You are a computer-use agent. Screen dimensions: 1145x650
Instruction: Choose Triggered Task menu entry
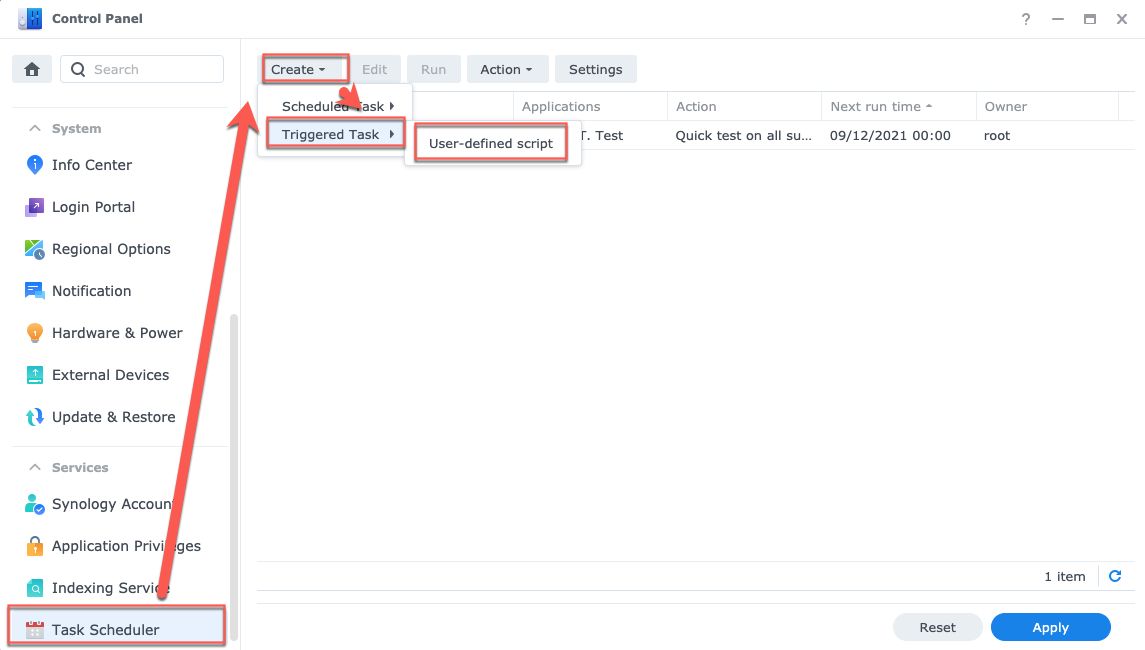[331, 134]
